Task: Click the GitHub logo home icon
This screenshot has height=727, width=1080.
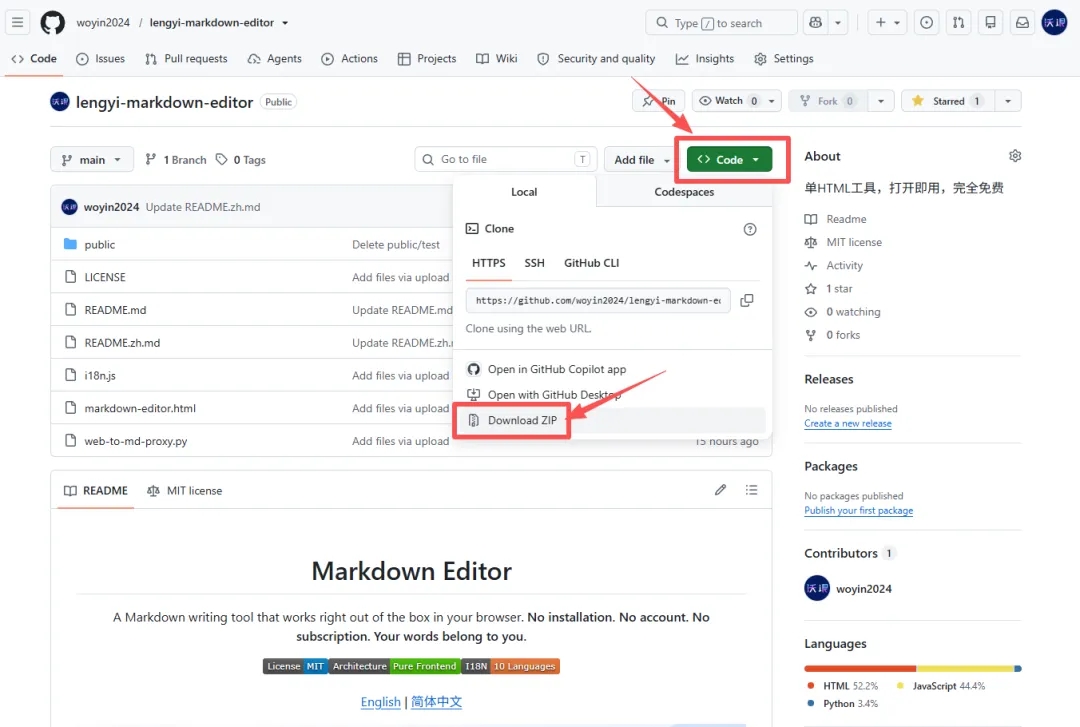Action: coord(52,23)
